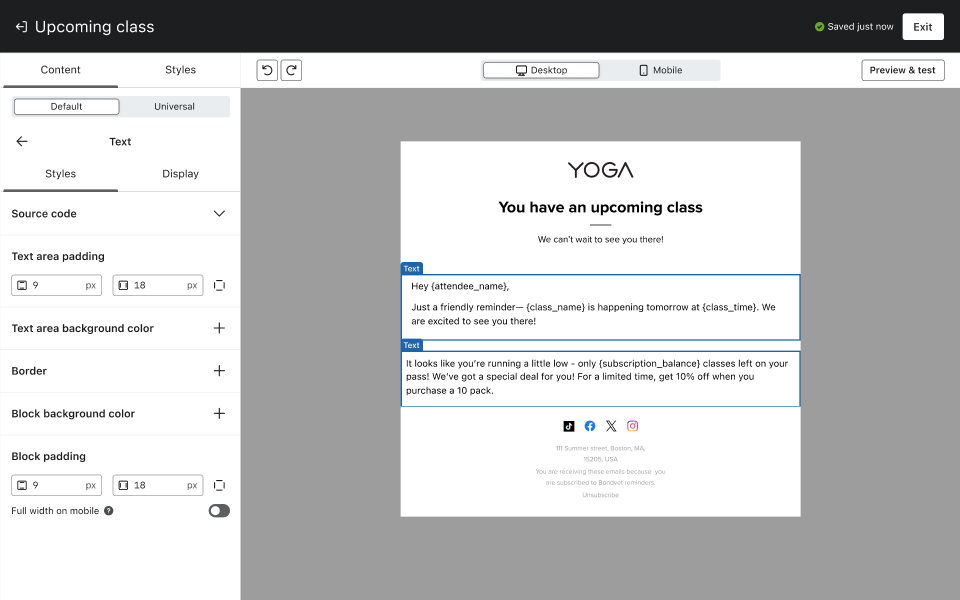Click the help icon beside Full width on mobile
960x600 pixels.
pos(108,511)
